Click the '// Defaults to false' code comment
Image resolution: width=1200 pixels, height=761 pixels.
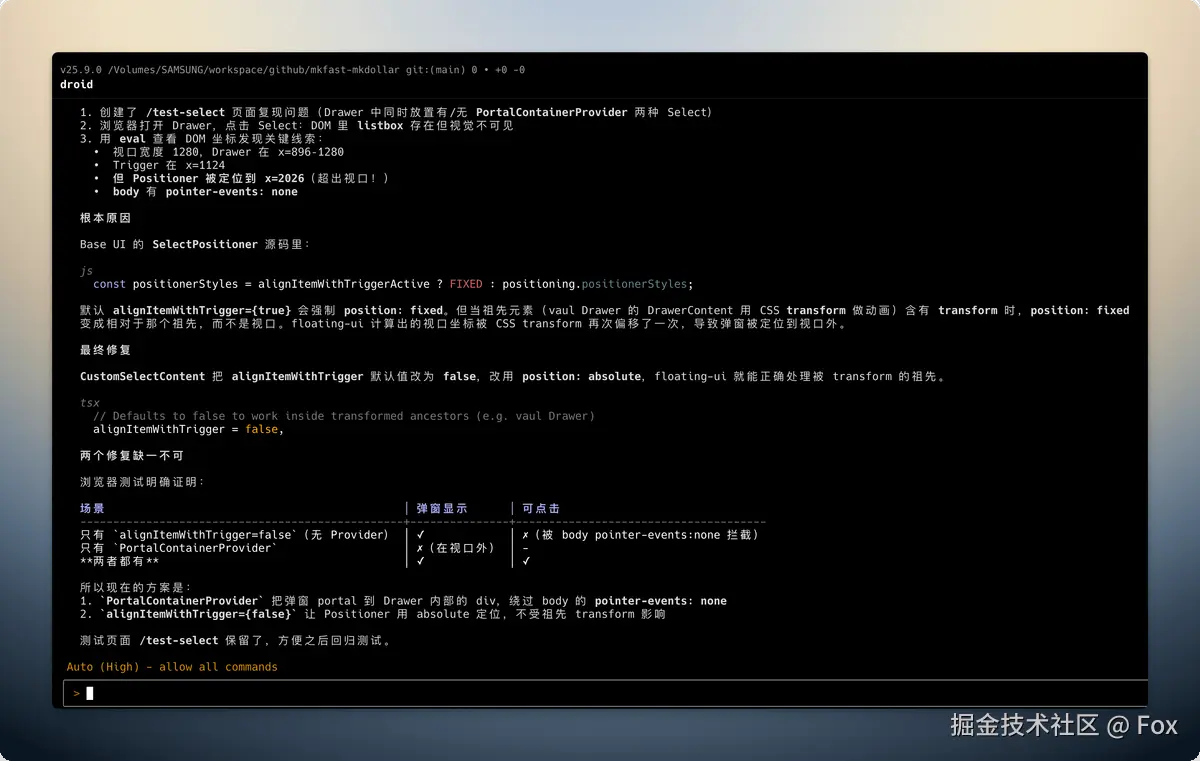[x=344, y=416]
